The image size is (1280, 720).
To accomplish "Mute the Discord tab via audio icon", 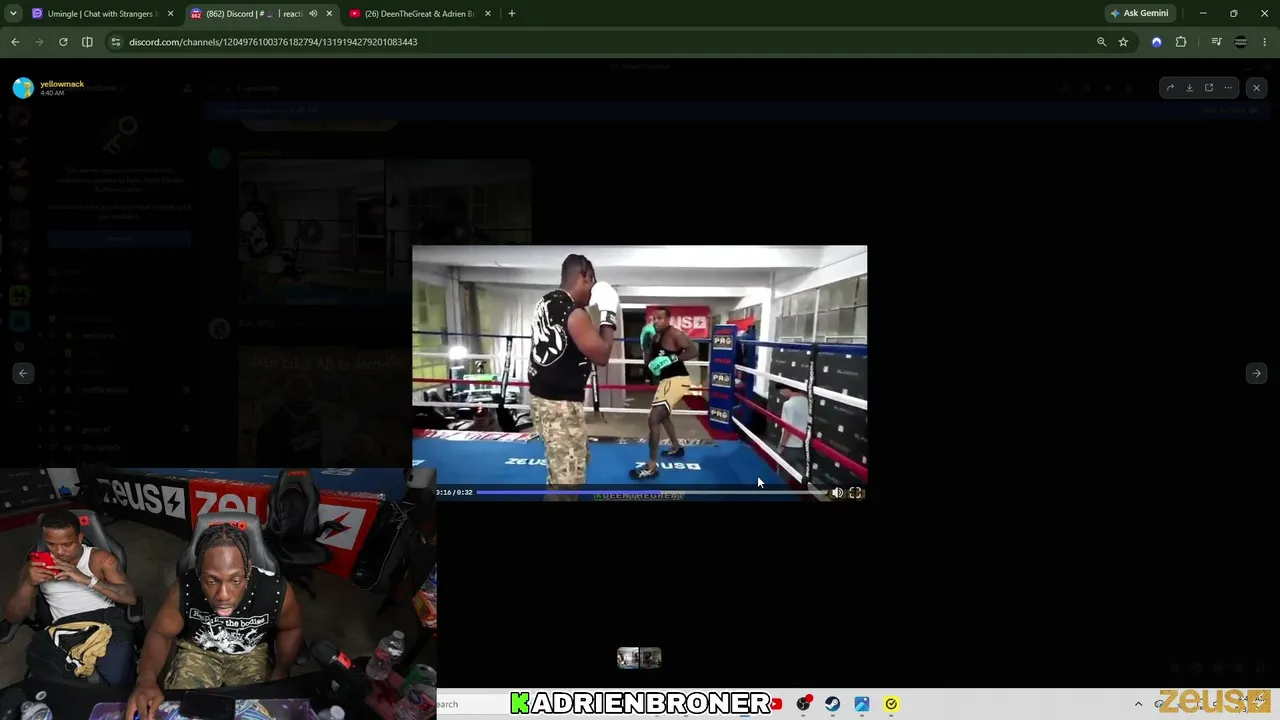I will point(312,14).
